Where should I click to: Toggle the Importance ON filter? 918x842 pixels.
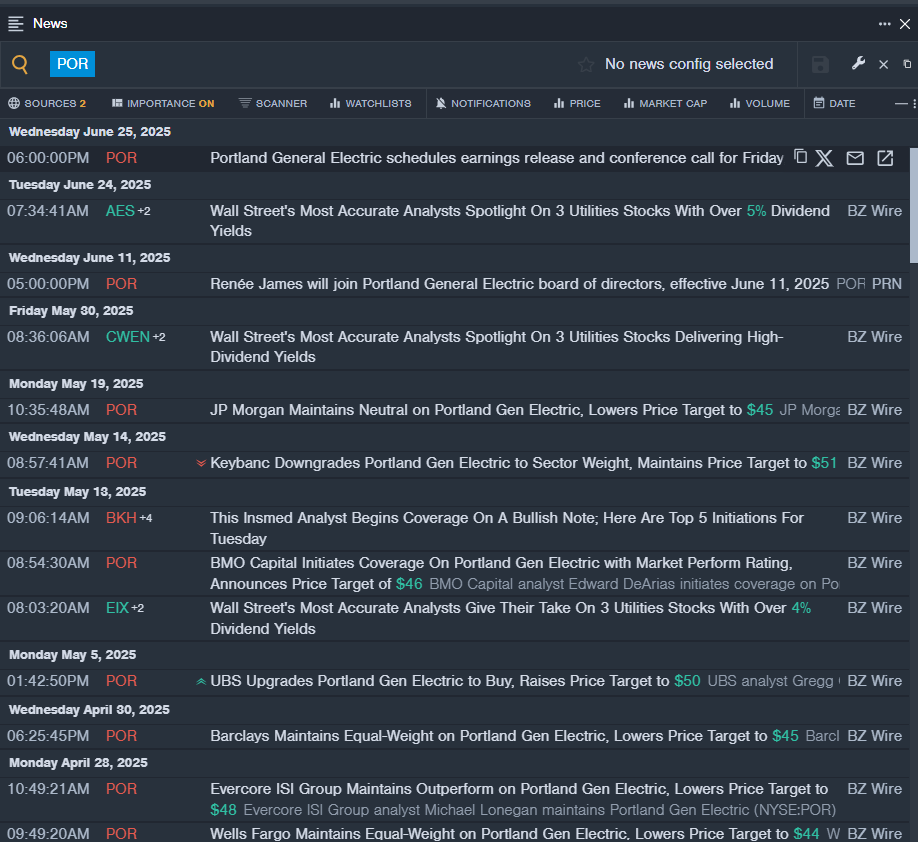tap(163, 104)
